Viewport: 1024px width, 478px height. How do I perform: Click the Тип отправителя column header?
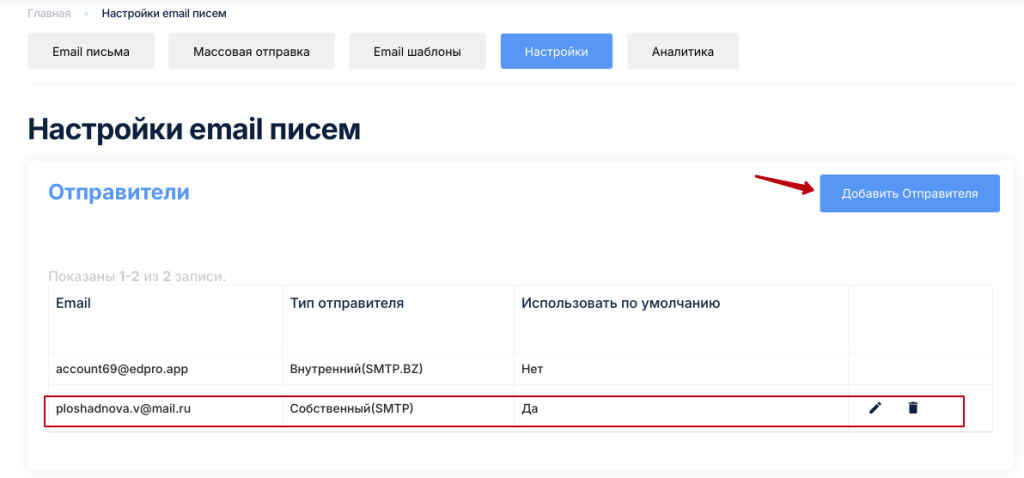coord(346,303)
